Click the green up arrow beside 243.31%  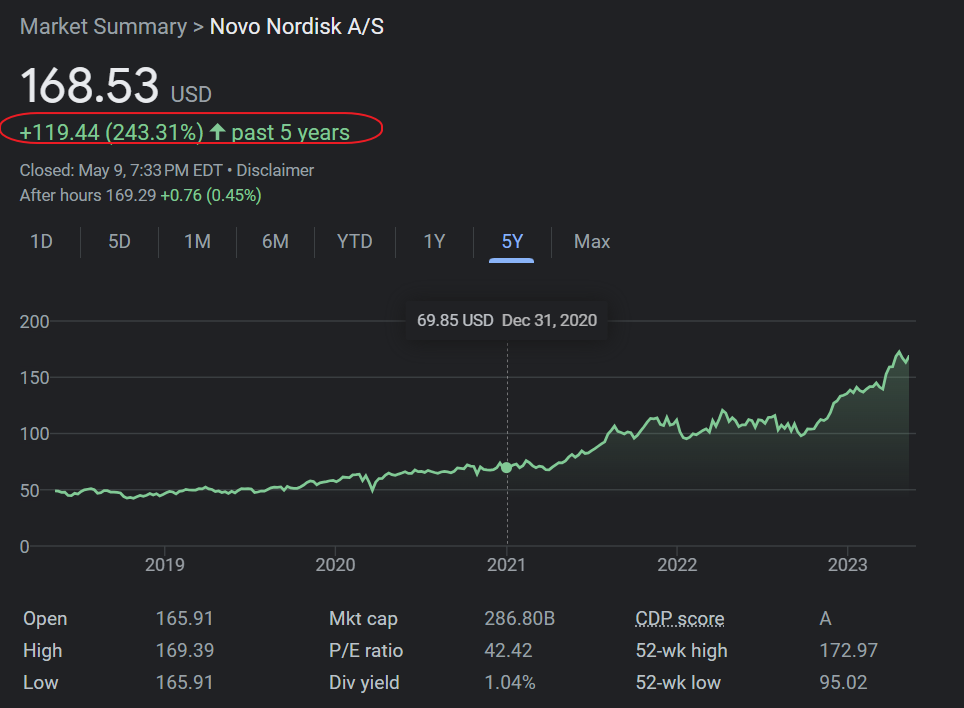pyautogui.click(x=218, y=132)
